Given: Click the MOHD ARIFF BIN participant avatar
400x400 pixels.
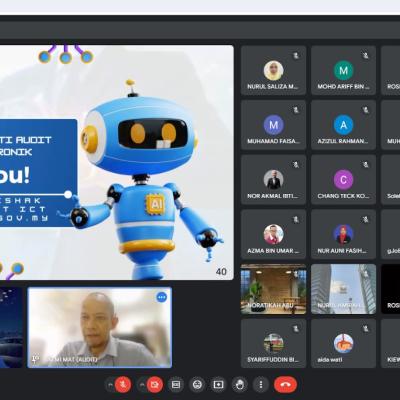Looking at the screenshot, I should tap(343, 70).
